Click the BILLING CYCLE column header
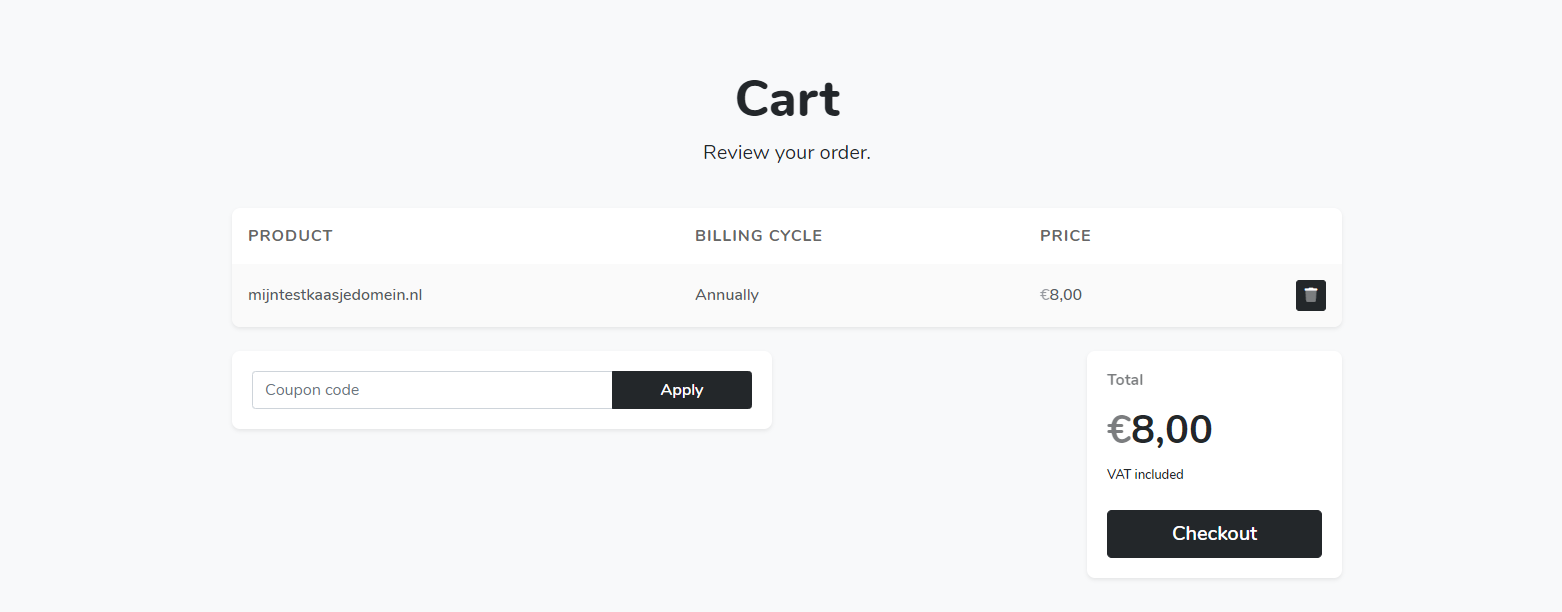1562x612 pixels. (x=758, y=236)
